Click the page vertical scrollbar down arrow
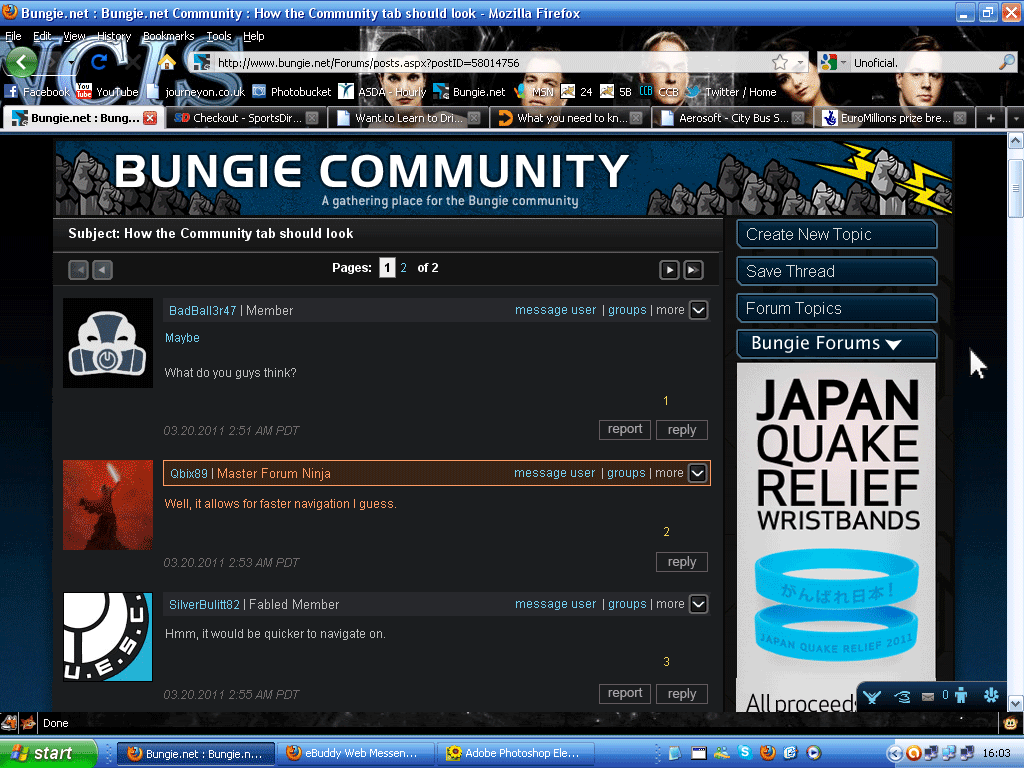This screenshot has height=768, width=1024. (x=1015, y=702)
